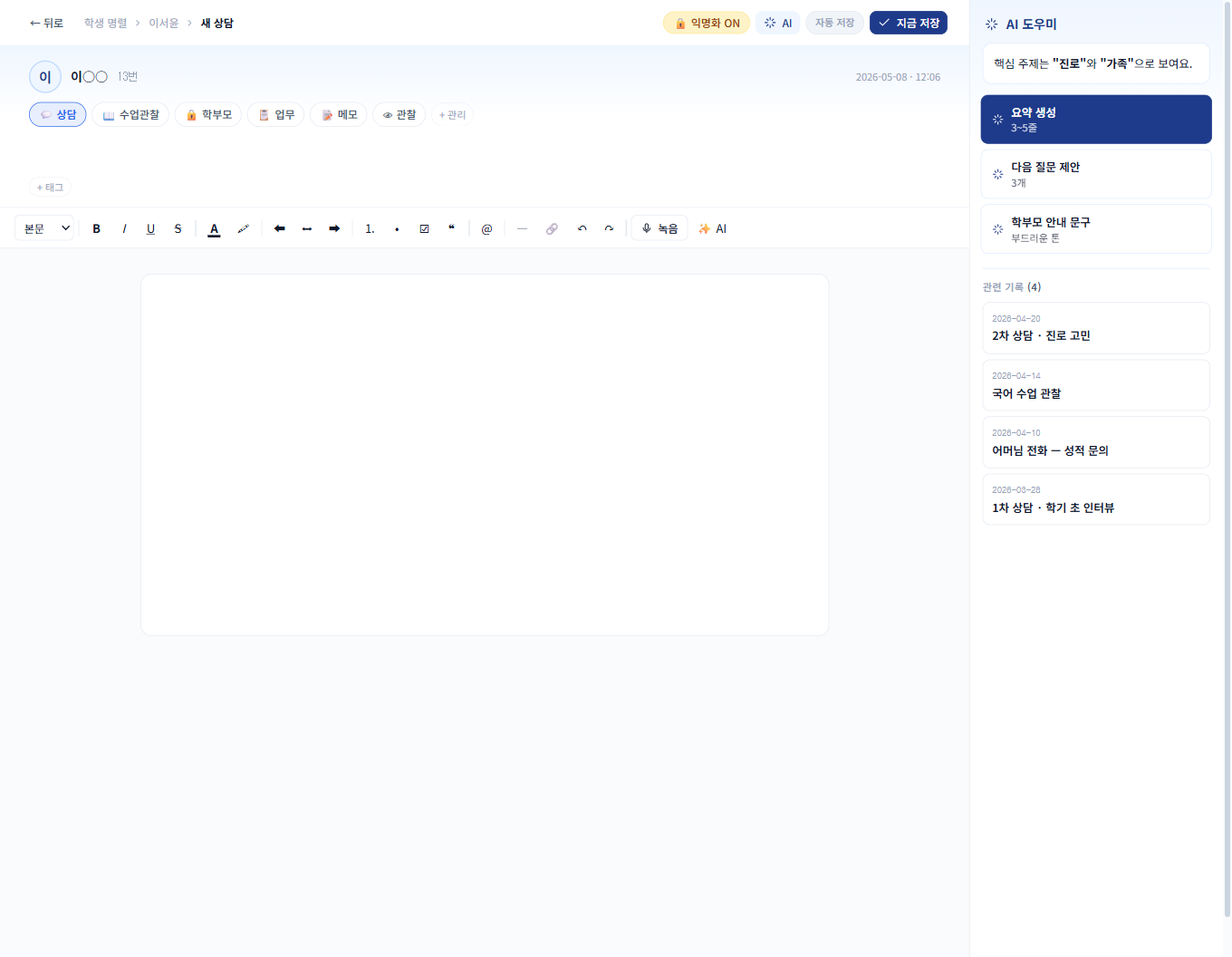Image resolution: width=1232 pixels, height=957 pixels.
Task: Add a tag with + 태그
Action: click(x=50, y=187)
